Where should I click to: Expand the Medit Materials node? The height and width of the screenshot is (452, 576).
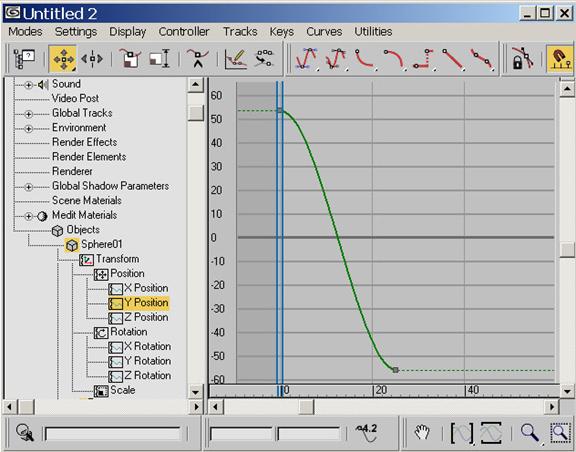(x=28, y=216)
